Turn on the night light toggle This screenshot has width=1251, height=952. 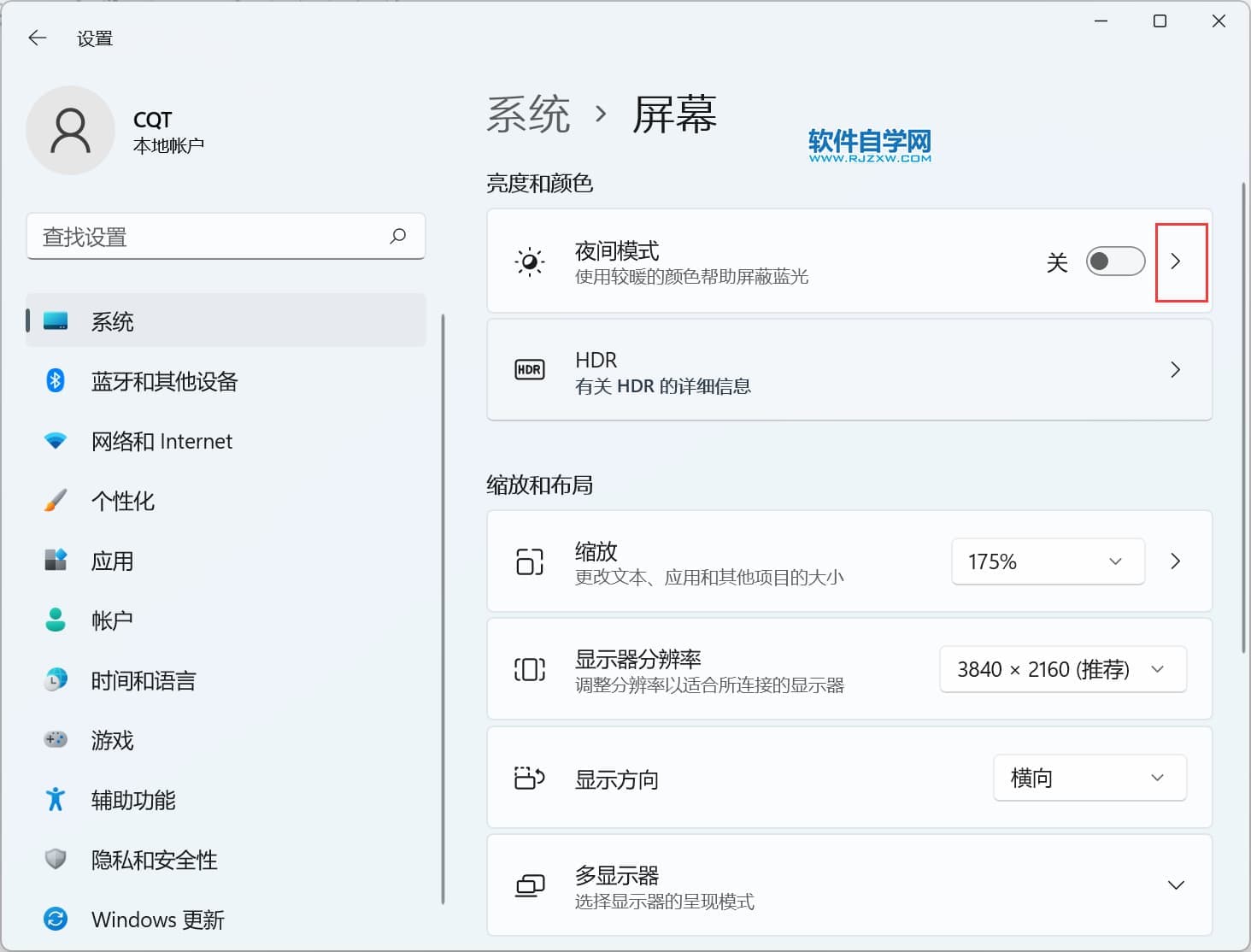pos(1115,262)
